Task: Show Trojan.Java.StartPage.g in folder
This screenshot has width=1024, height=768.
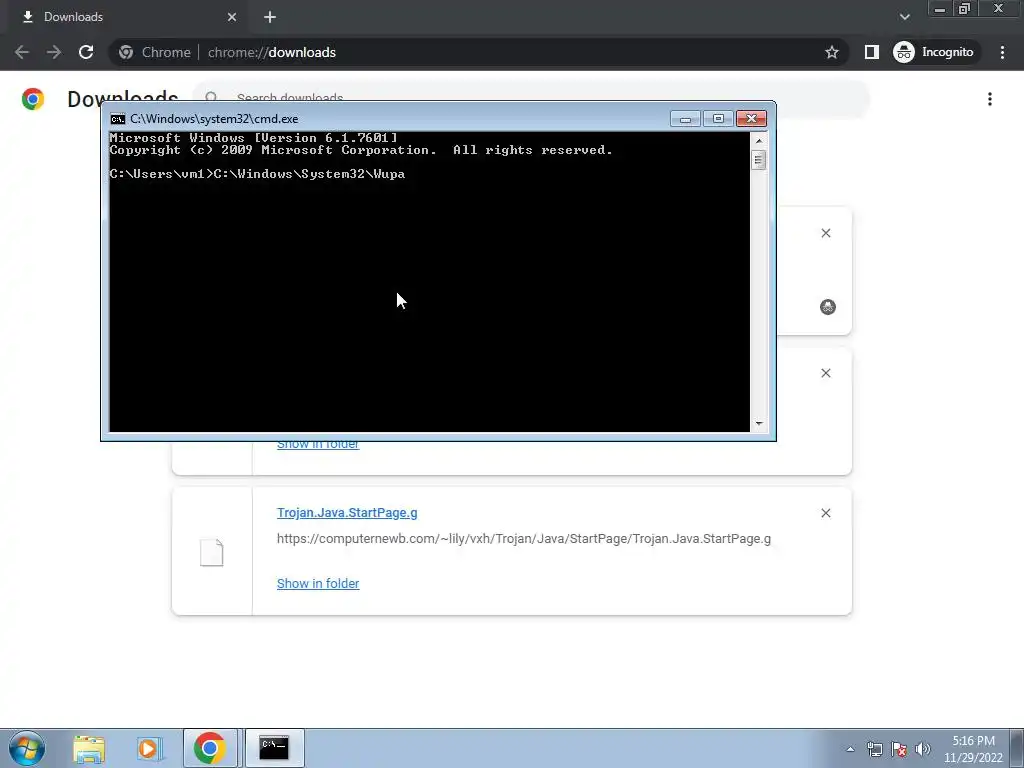Action: click(x=318, y=583)
